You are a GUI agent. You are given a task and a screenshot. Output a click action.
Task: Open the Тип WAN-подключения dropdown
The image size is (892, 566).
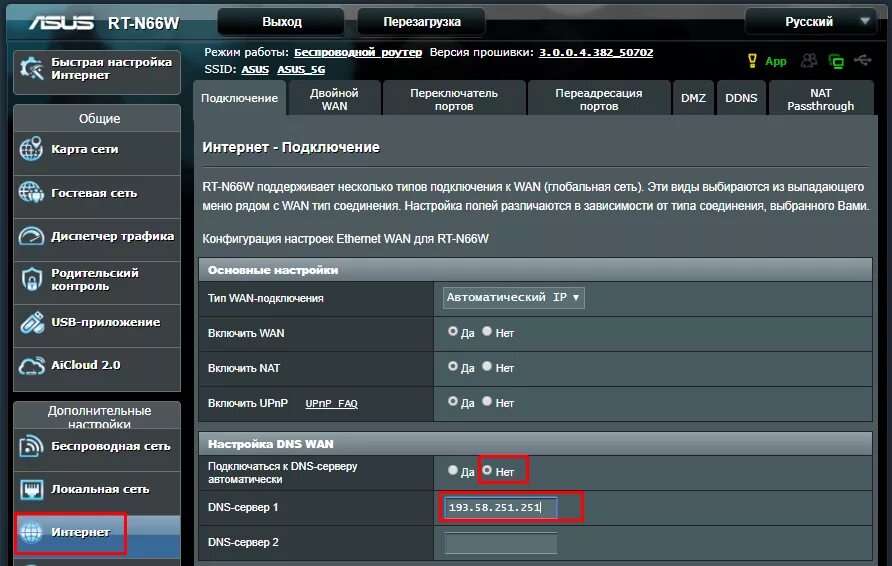click(x=514, y=298)
